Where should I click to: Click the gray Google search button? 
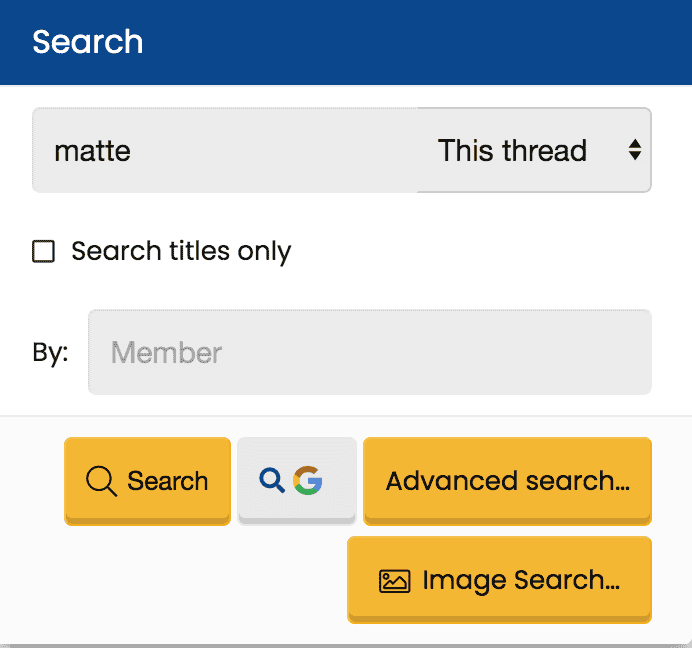pos(297,481)
